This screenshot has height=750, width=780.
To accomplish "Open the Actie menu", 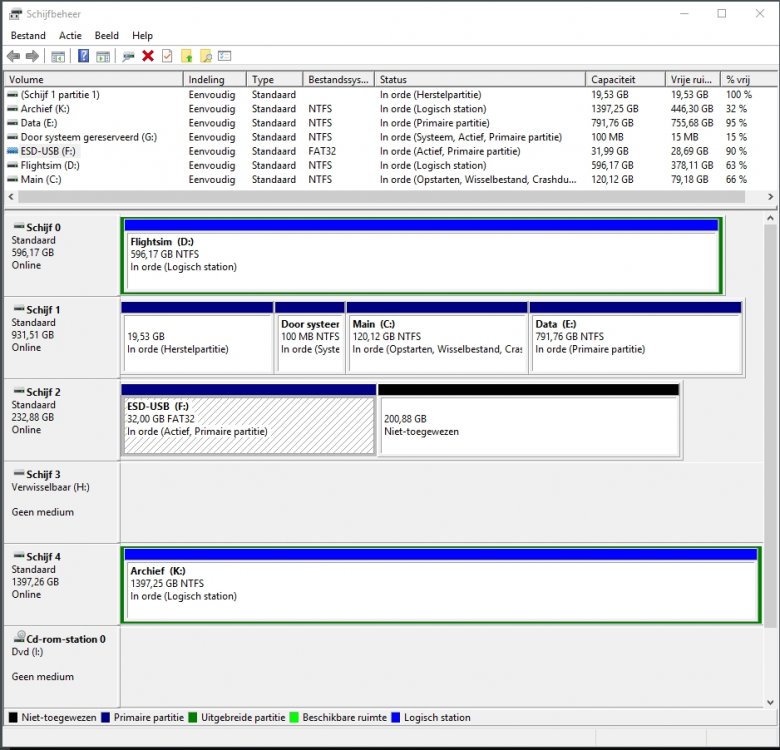I will [70, 35].
